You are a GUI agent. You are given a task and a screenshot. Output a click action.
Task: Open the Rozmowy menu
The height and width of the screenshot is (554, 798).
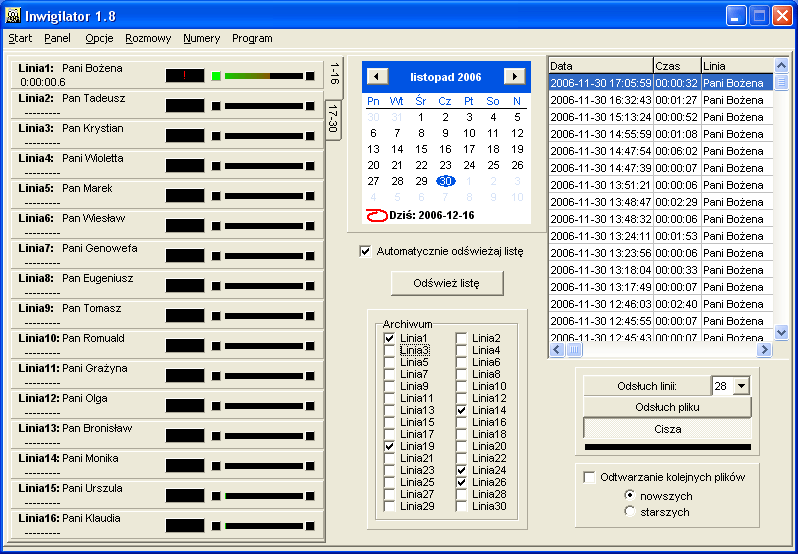(x=148, y=38)
